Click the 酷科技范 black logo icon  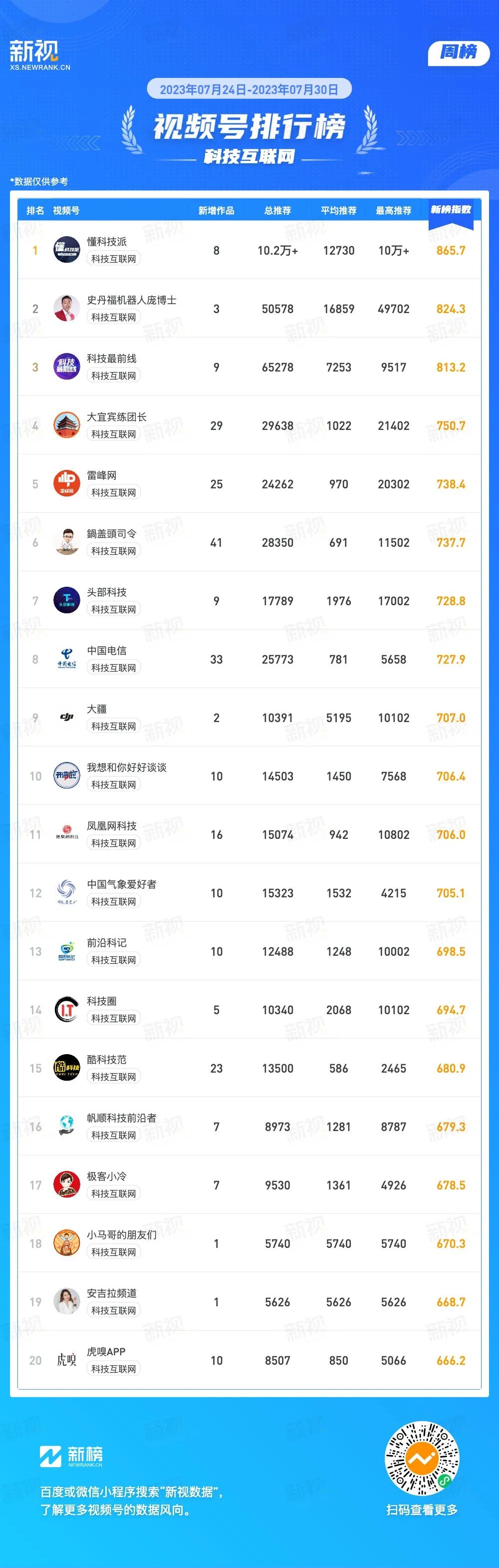67,1068
